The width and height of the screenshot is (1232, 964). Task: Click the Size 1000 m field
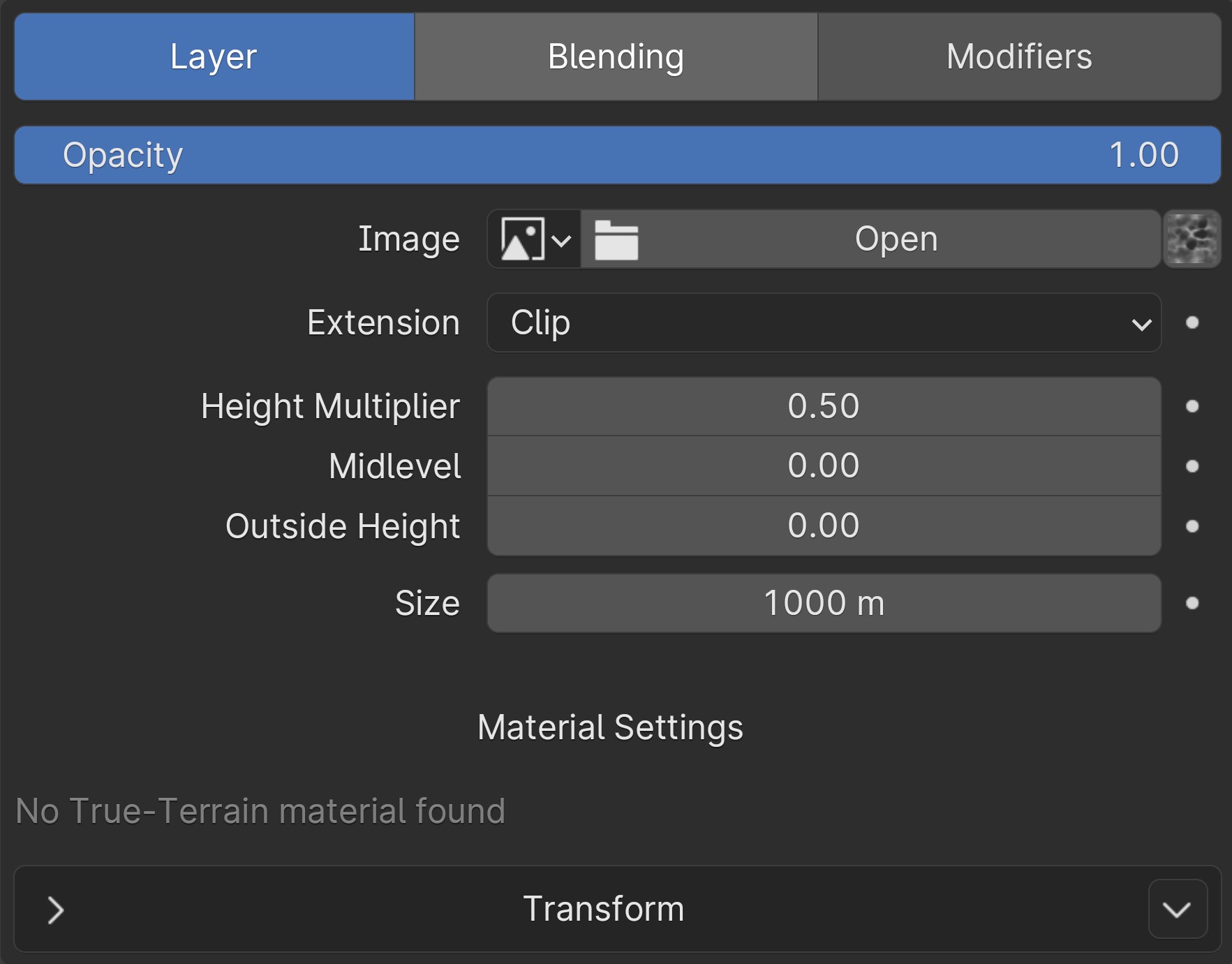(824, 603)
